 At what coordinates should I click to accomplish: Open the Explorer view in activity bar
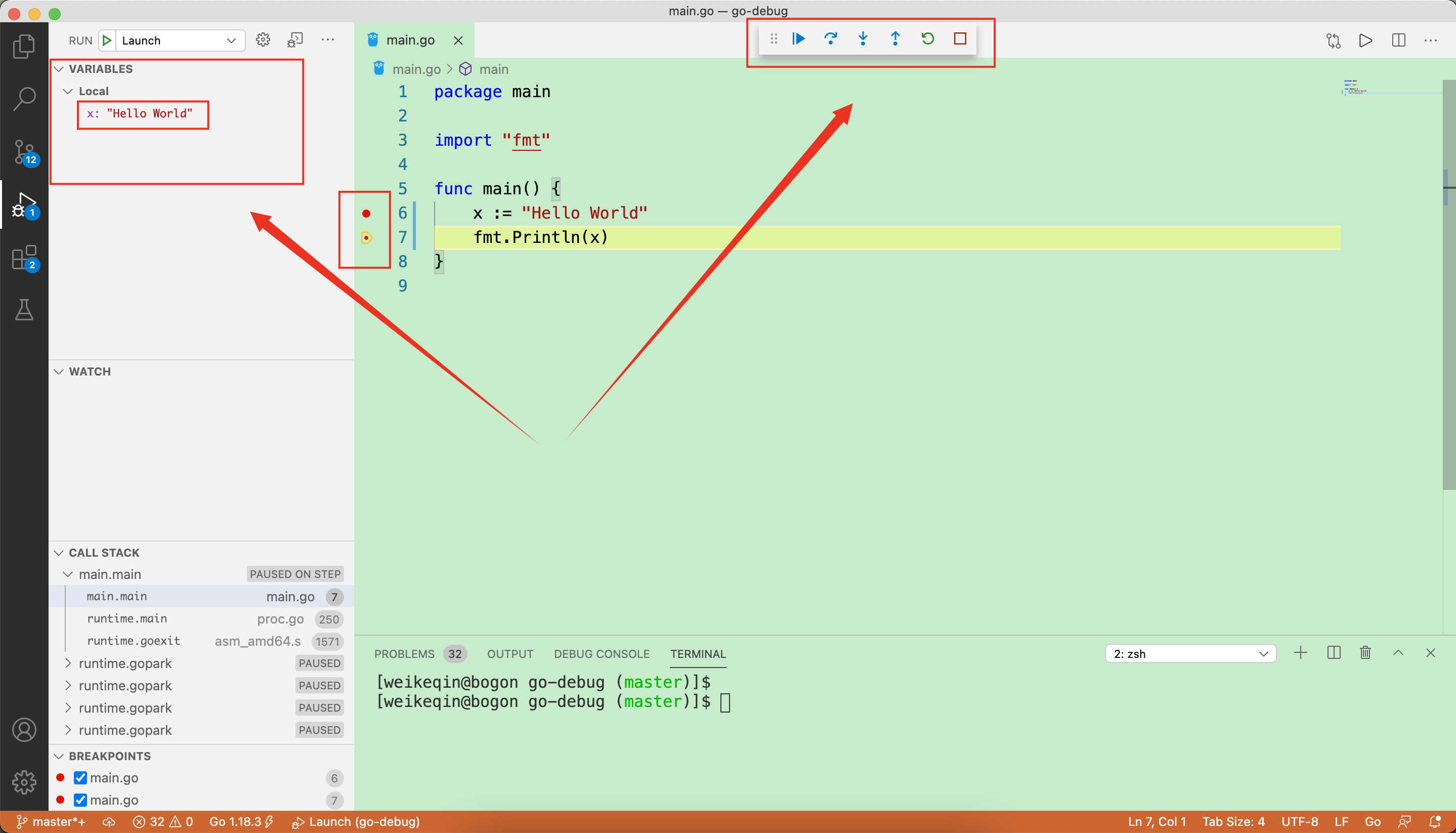click(x=24, y=47)
